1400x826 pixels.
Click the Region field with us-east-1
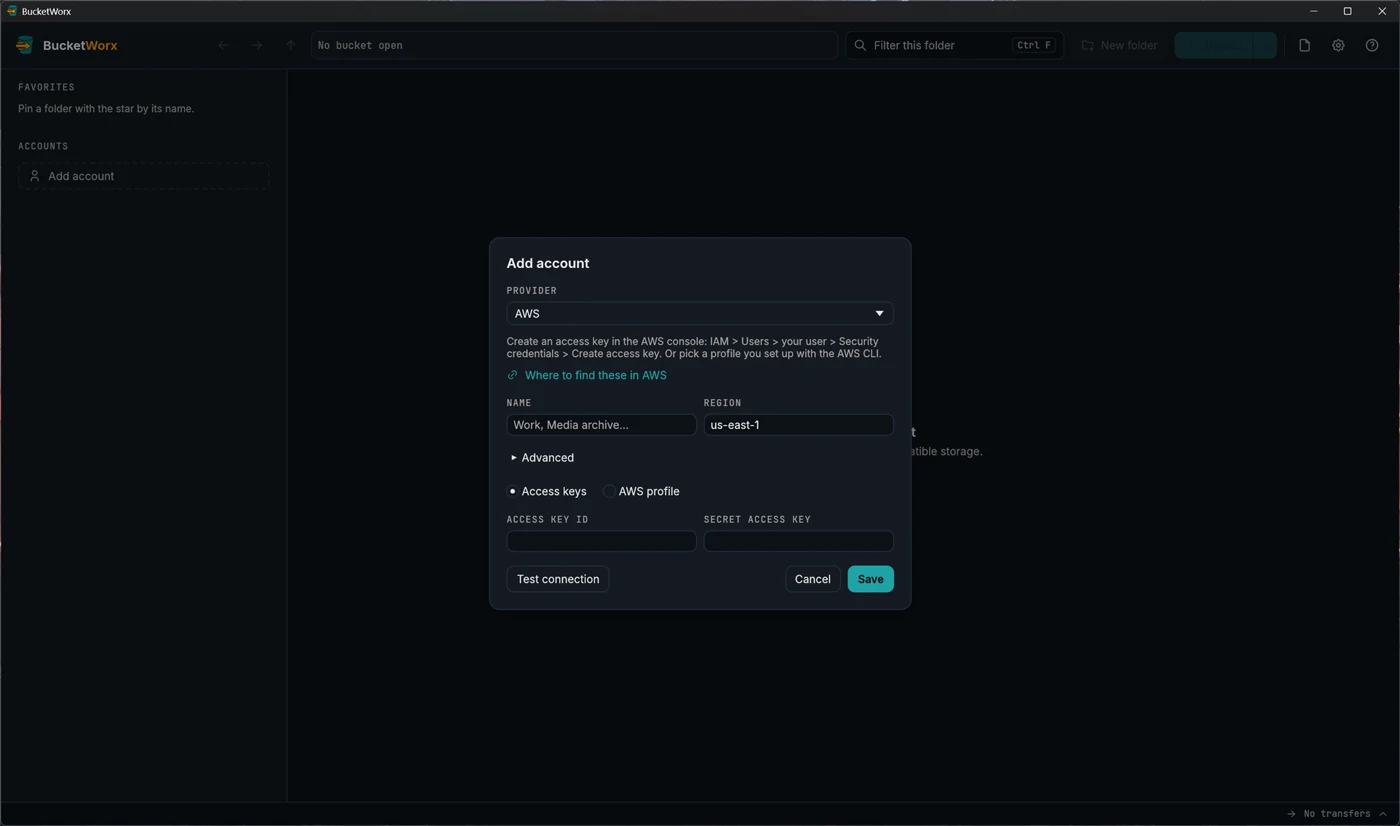[798, 425]
